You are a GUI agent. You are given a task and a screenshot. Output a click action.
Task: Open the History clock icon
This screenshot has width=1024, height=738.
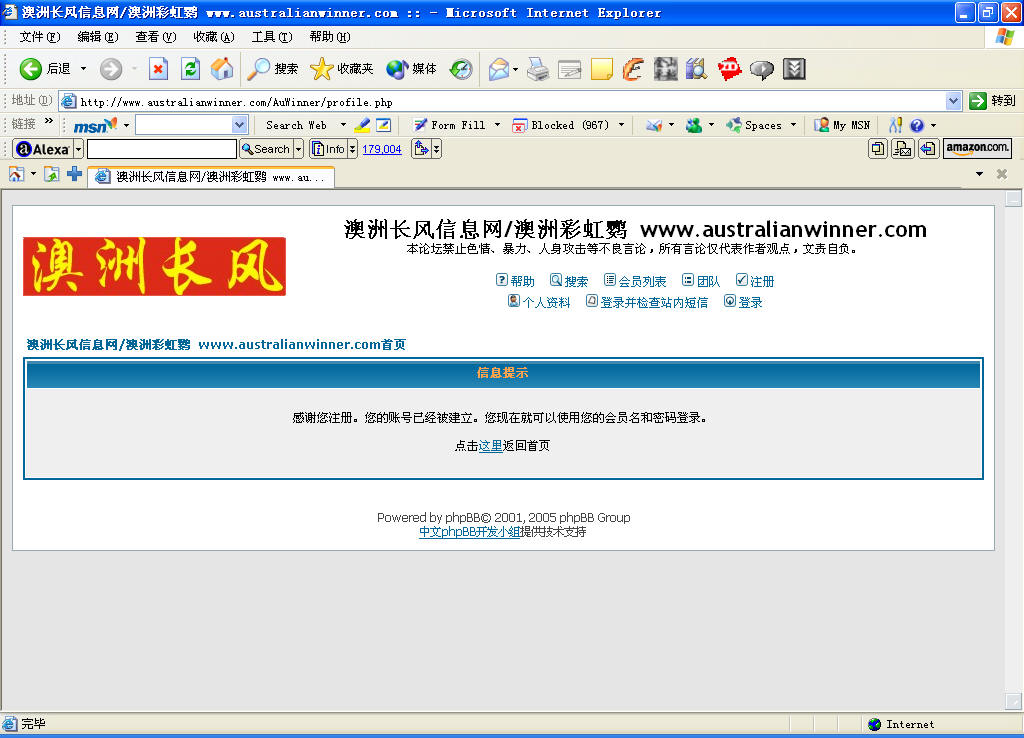point(461,69)
